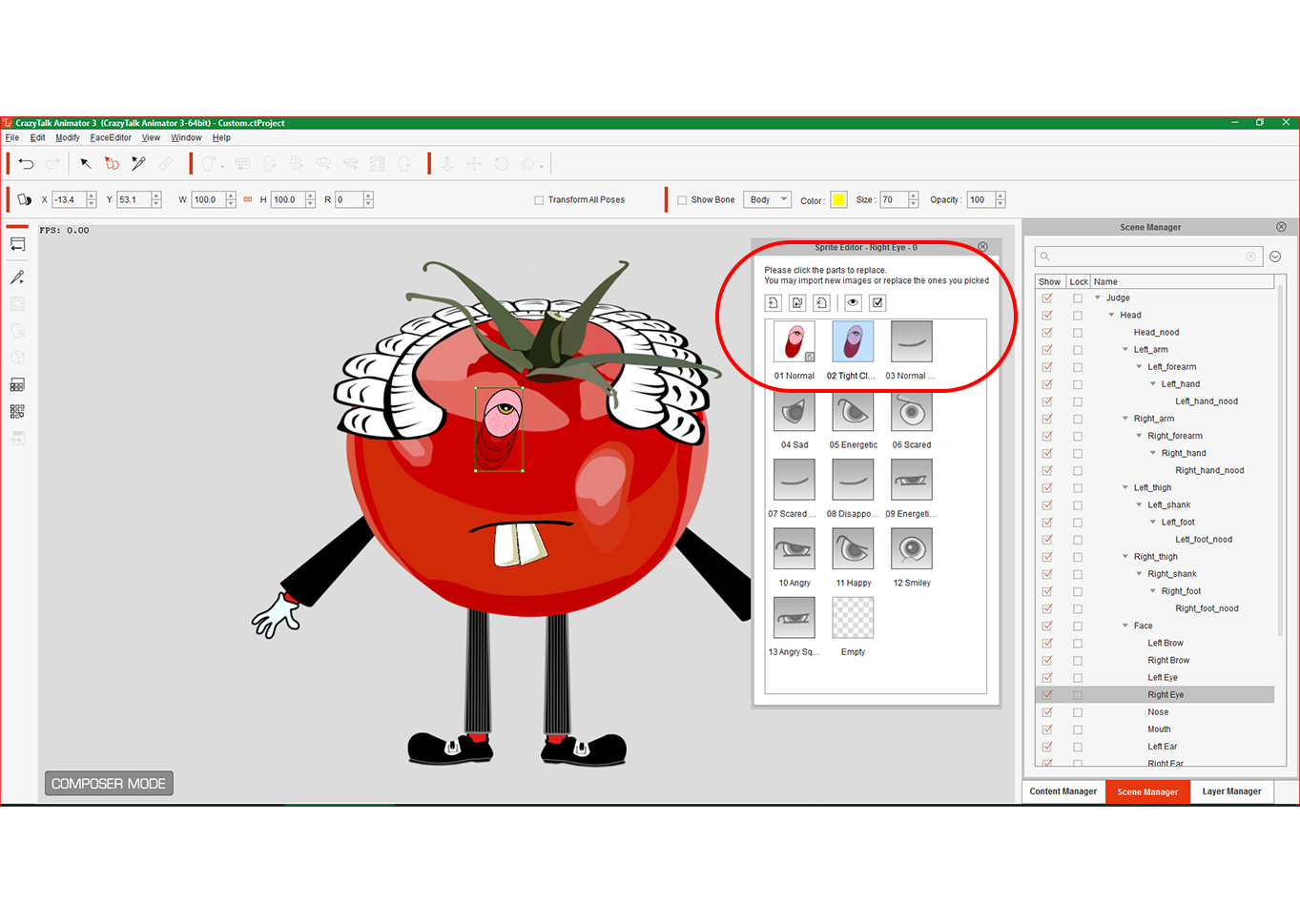This screenshot has width=1300, height=924.
Task: Click the back-to-stage icon in left sidebar
Action: point(17,244)
